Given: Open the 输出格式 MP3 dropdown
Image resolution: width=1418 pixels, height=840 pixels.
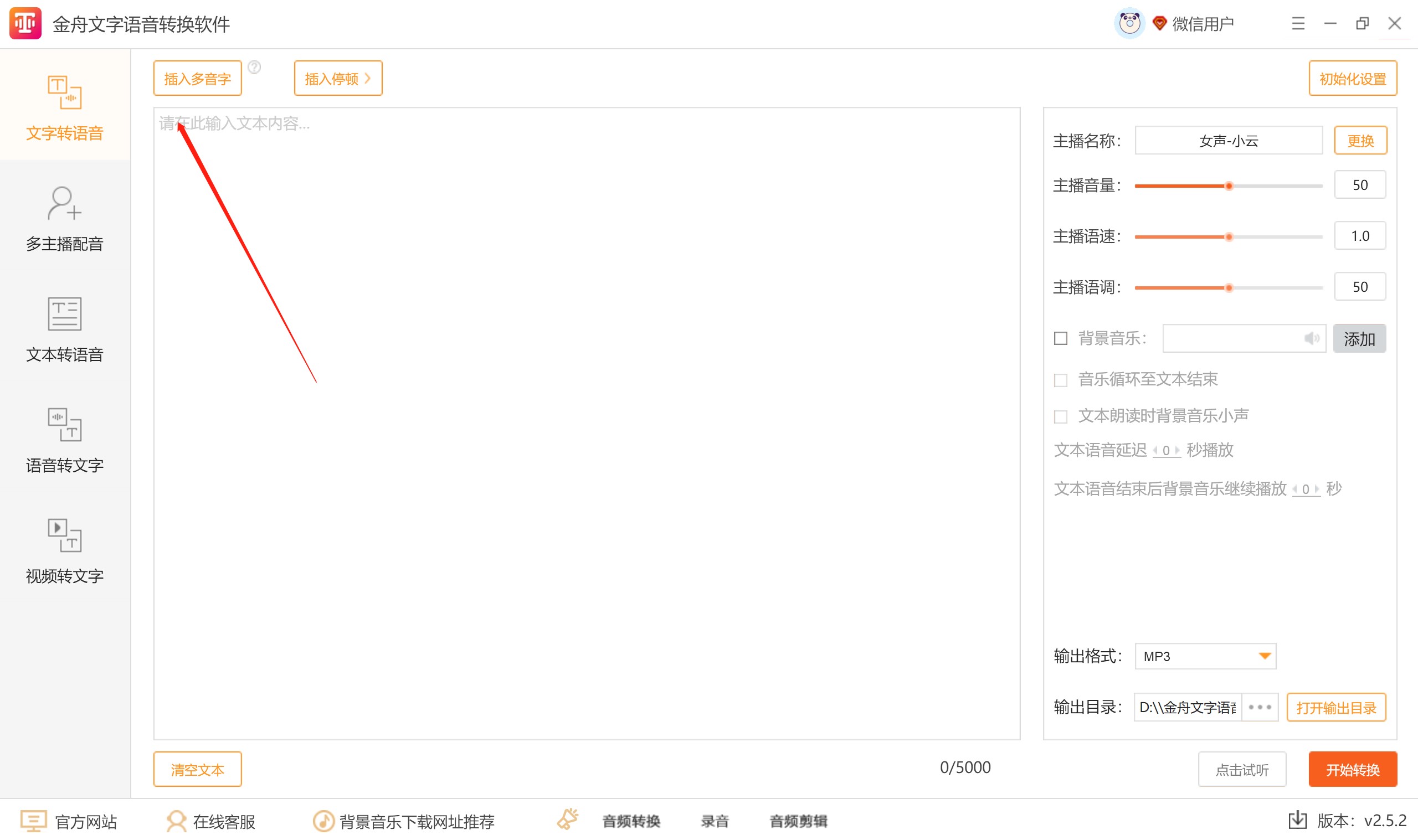Looking at the screenshot, I should (x=1205, y=656).
